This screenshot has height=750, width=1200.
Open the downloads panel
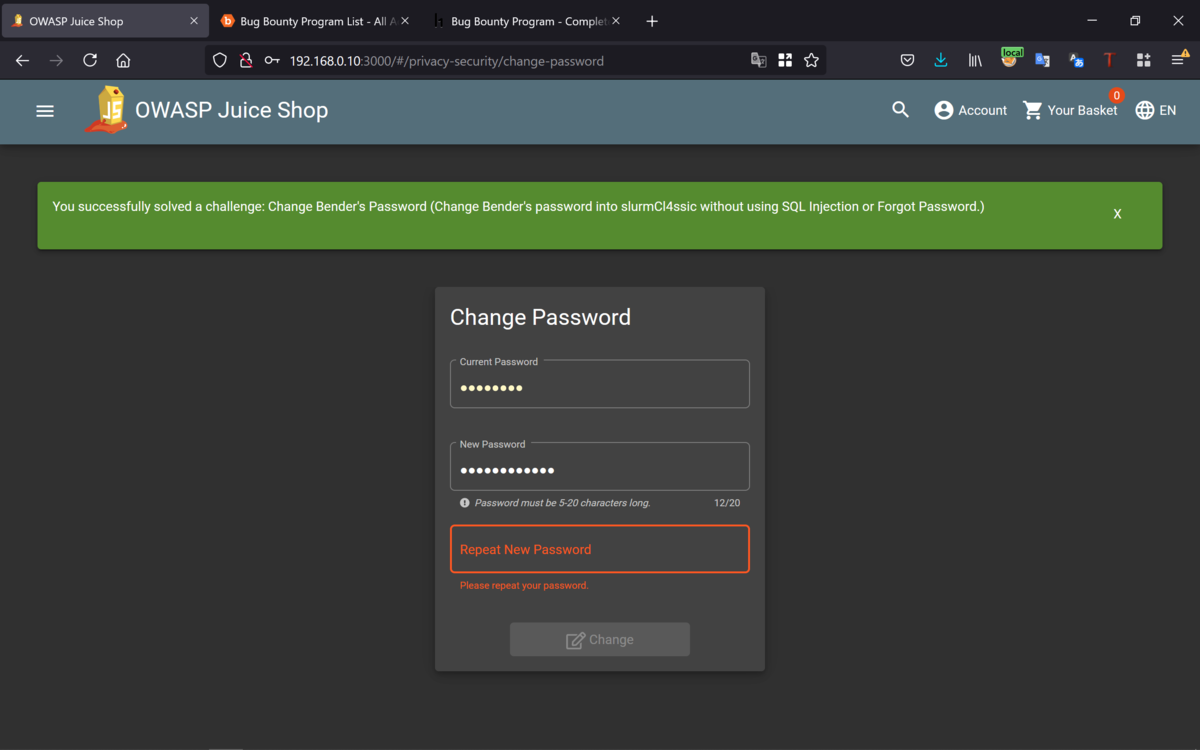pyautogui.click(x=941, y=61)
